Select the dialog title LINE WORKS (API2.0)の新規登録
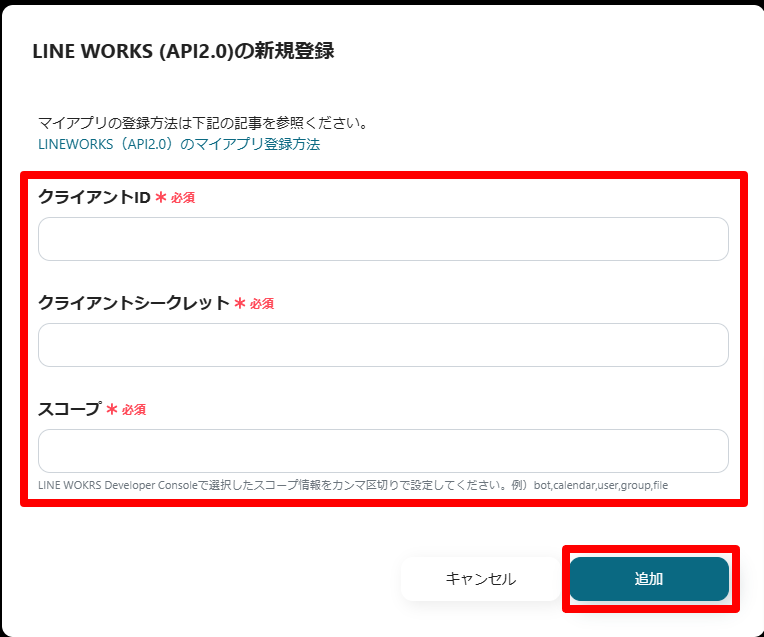The width and height of the screenshot is (764, 637). click(183, 51)
